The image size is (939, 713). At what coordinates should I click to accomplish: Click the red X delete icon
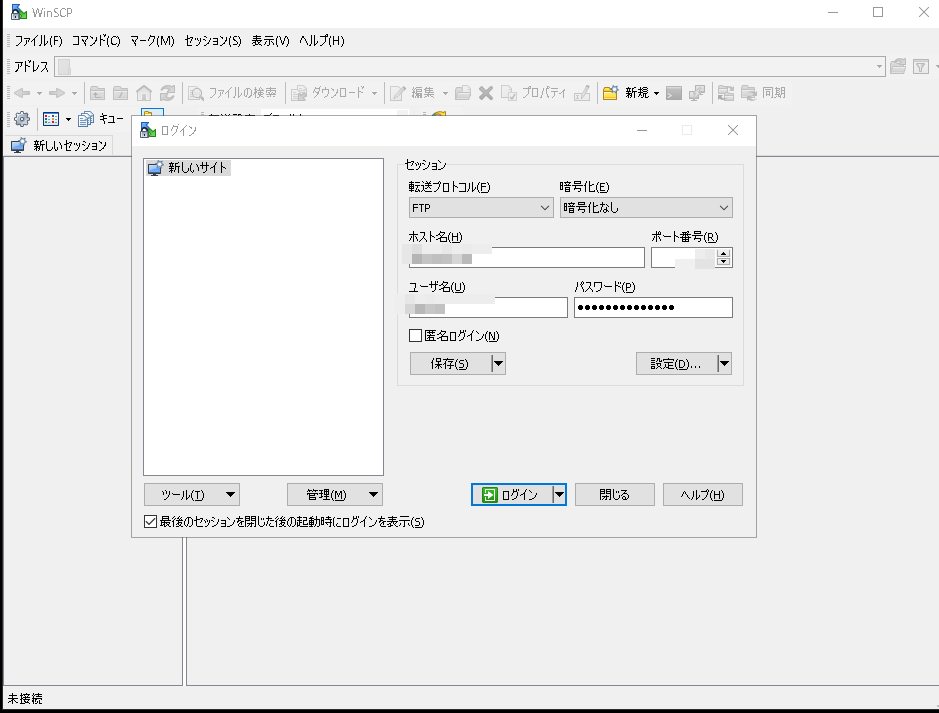tap(486, 93)
